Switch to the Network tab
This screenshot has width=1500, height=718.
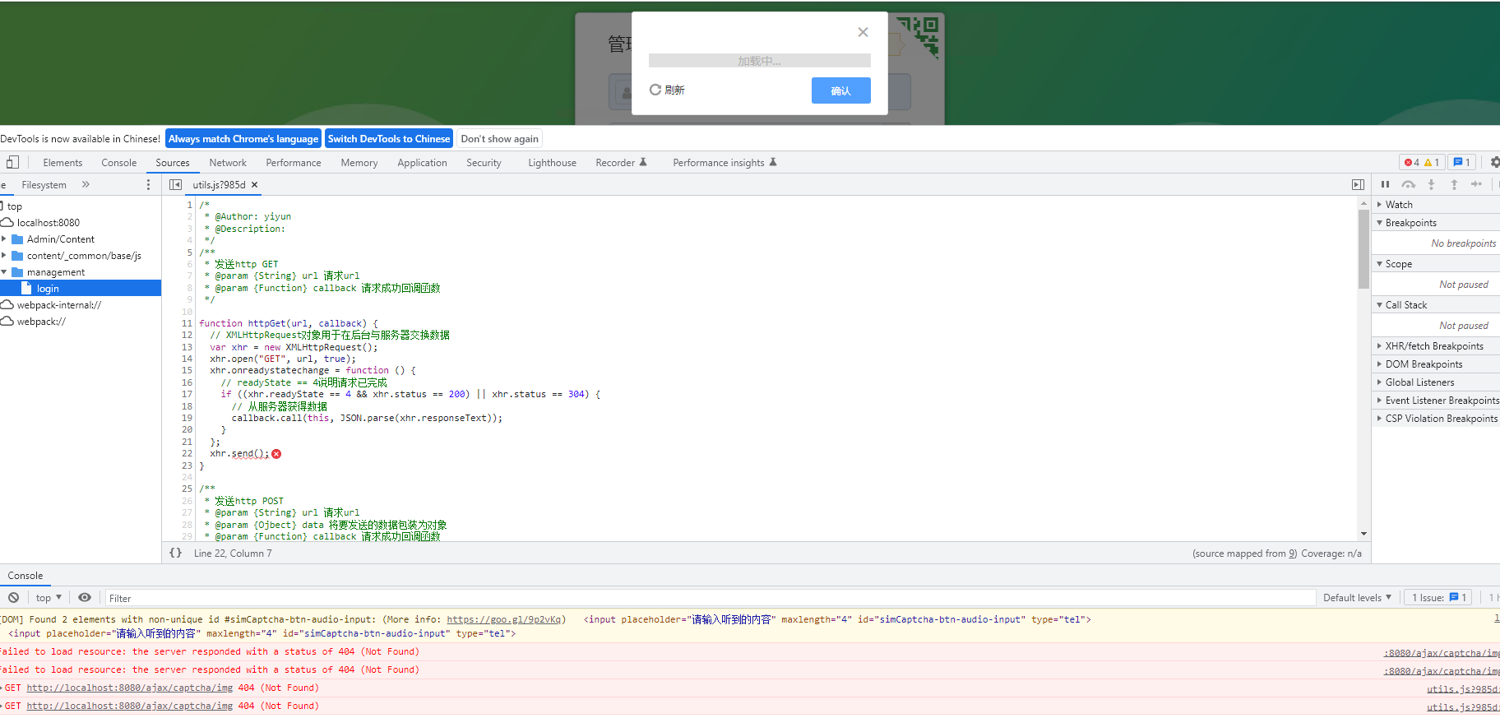point(227,163)
